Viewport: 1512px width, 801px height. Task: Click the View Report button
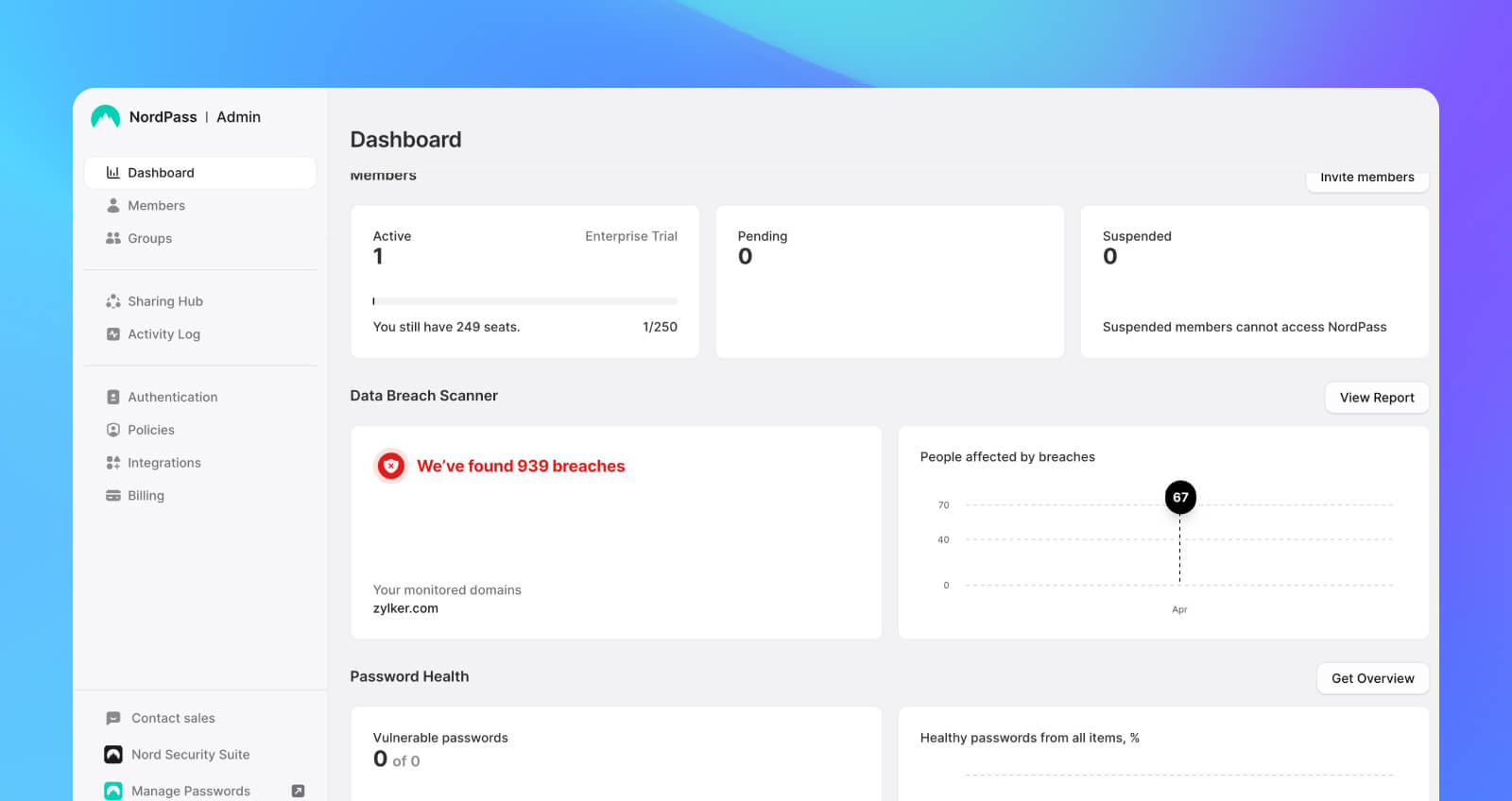tap(1377, 398)
